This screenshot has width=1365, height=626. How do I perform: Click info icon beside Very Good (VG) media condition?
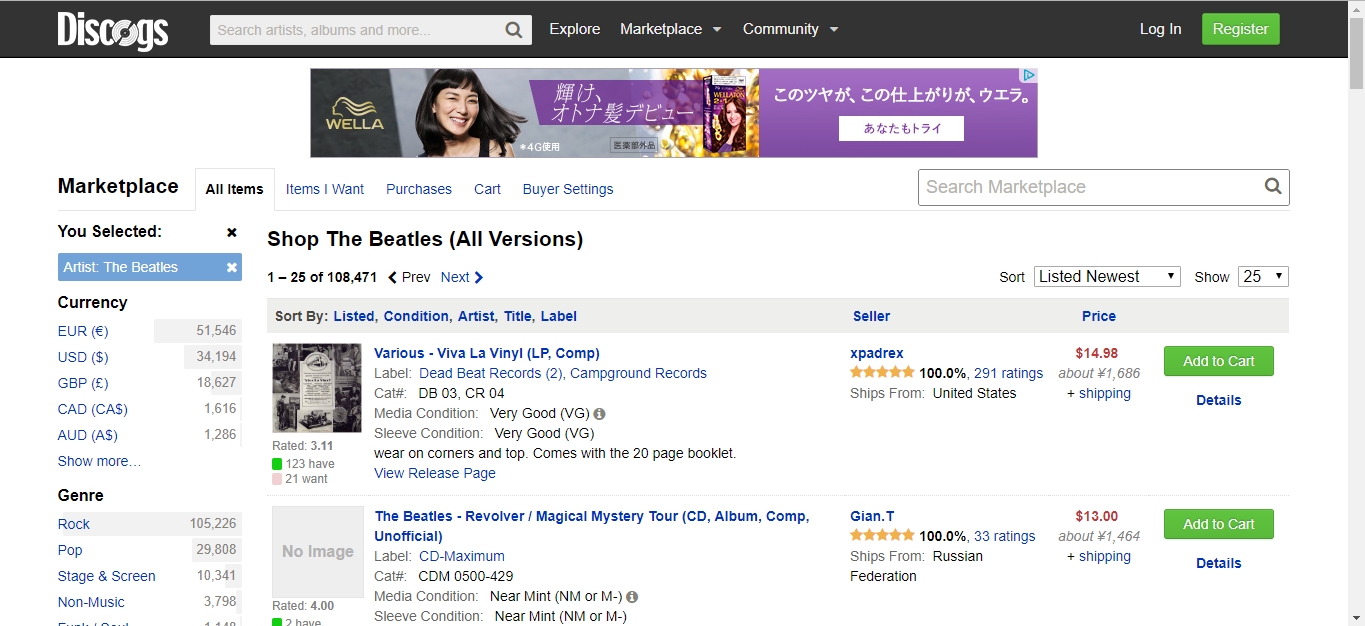599,413
